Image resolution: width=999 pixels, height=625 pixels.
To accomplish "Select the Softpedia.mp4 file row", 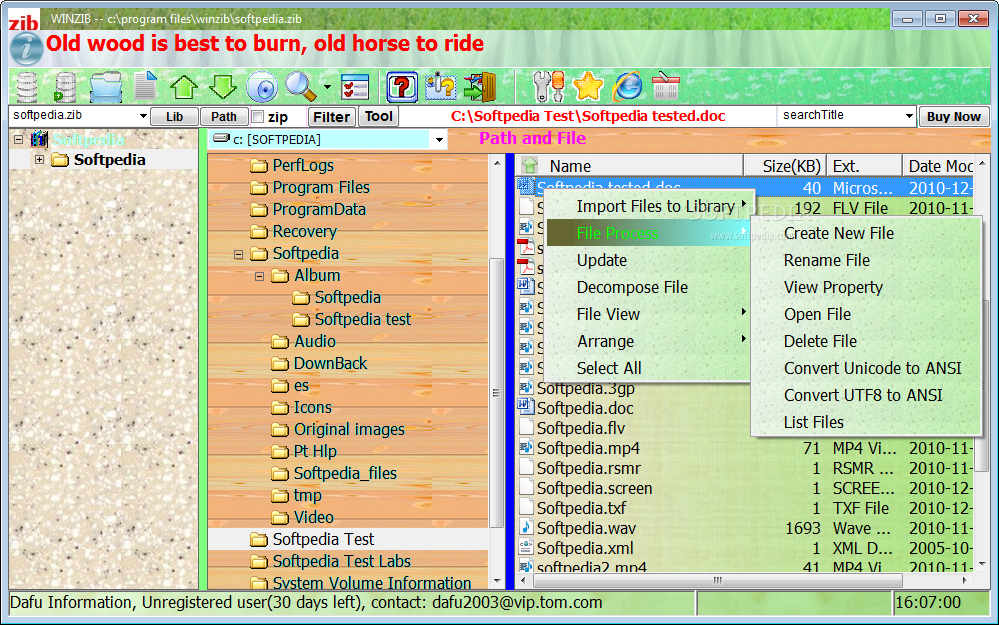I will (745, 448).
